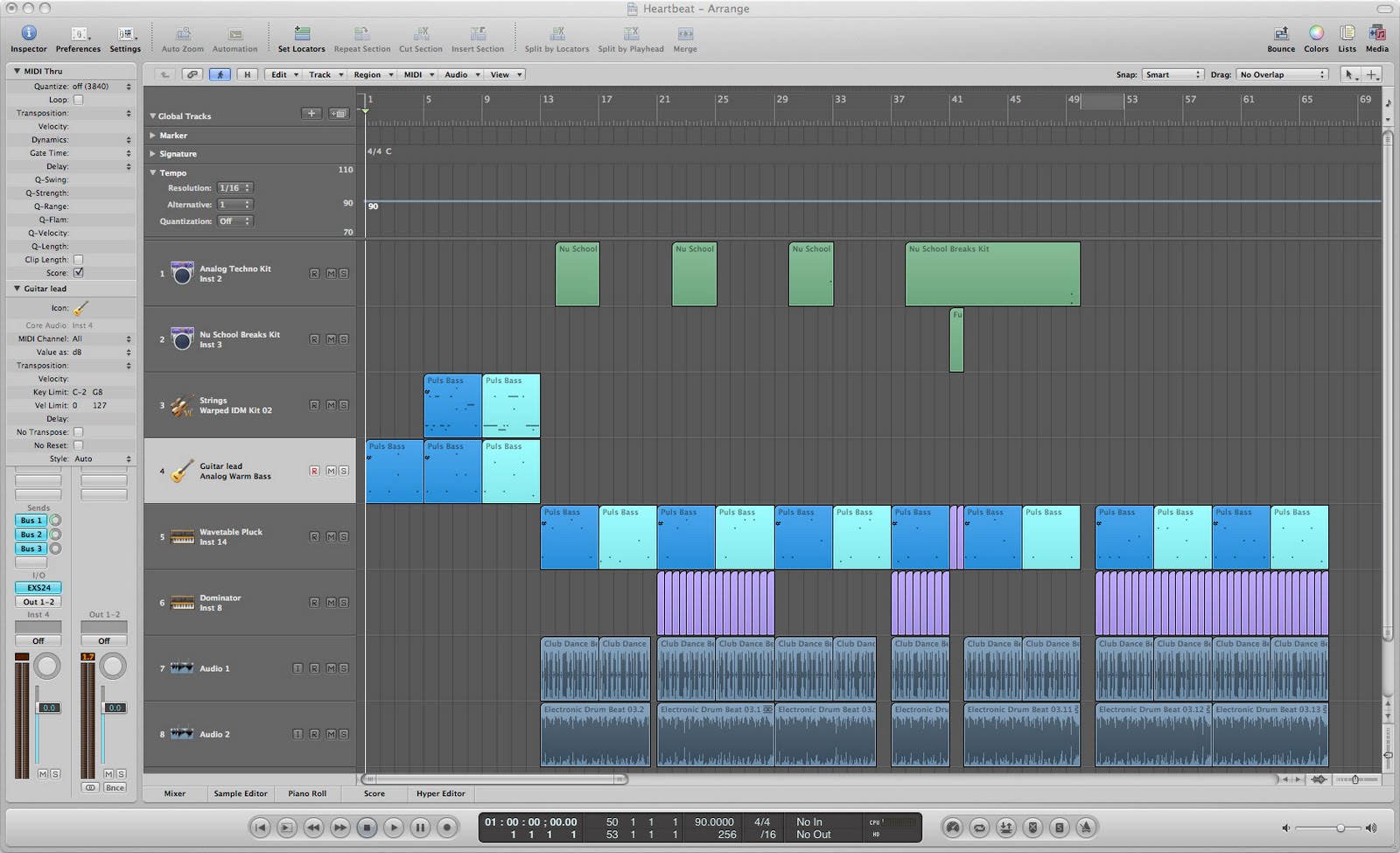Screen dimensions: 1400x853
Task: Click the Repeat Section icon
Action: tap(361, 35)
